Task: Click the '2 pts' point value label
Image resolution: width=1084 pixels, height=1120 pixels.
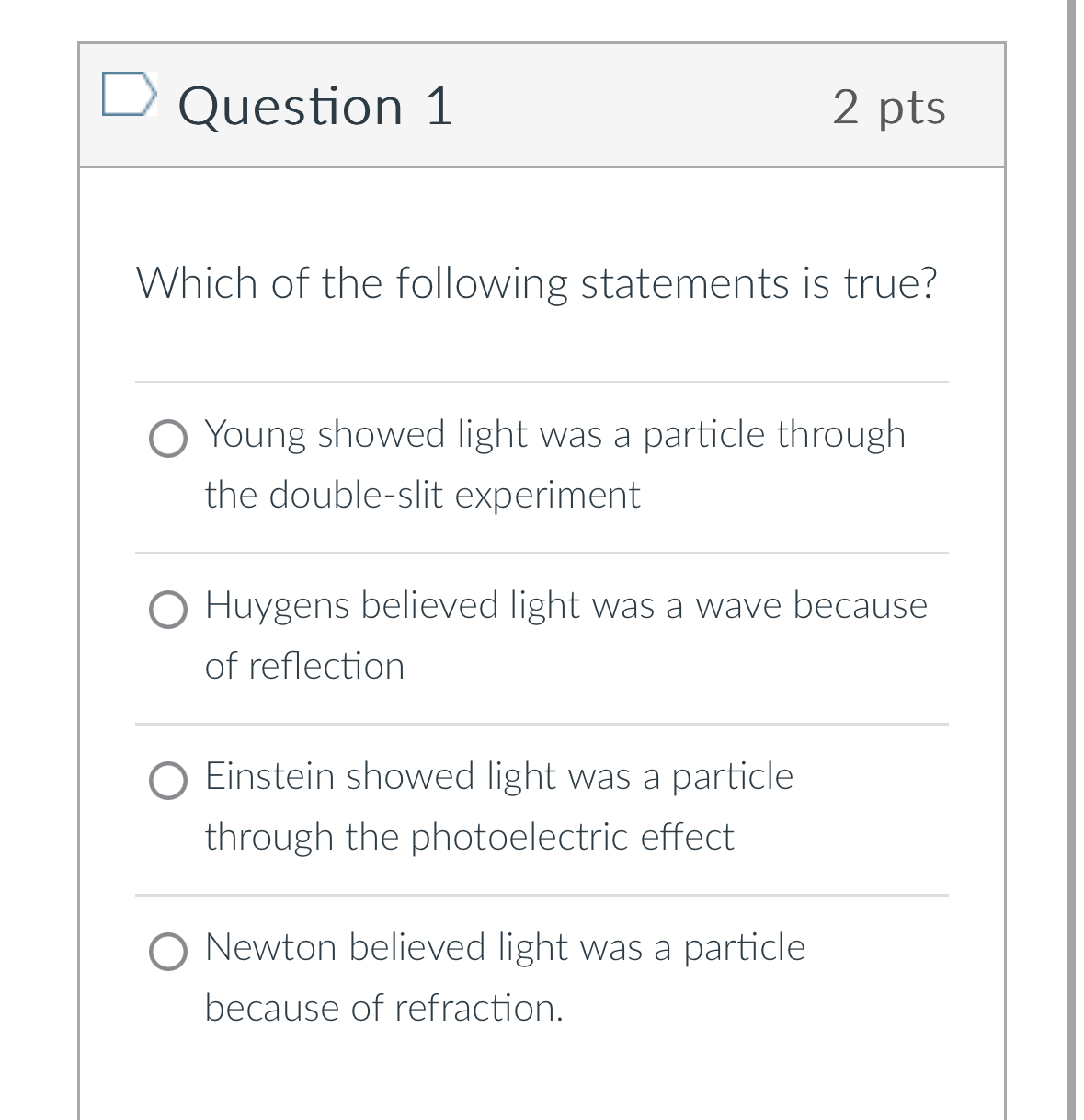Action: point(888,107)
